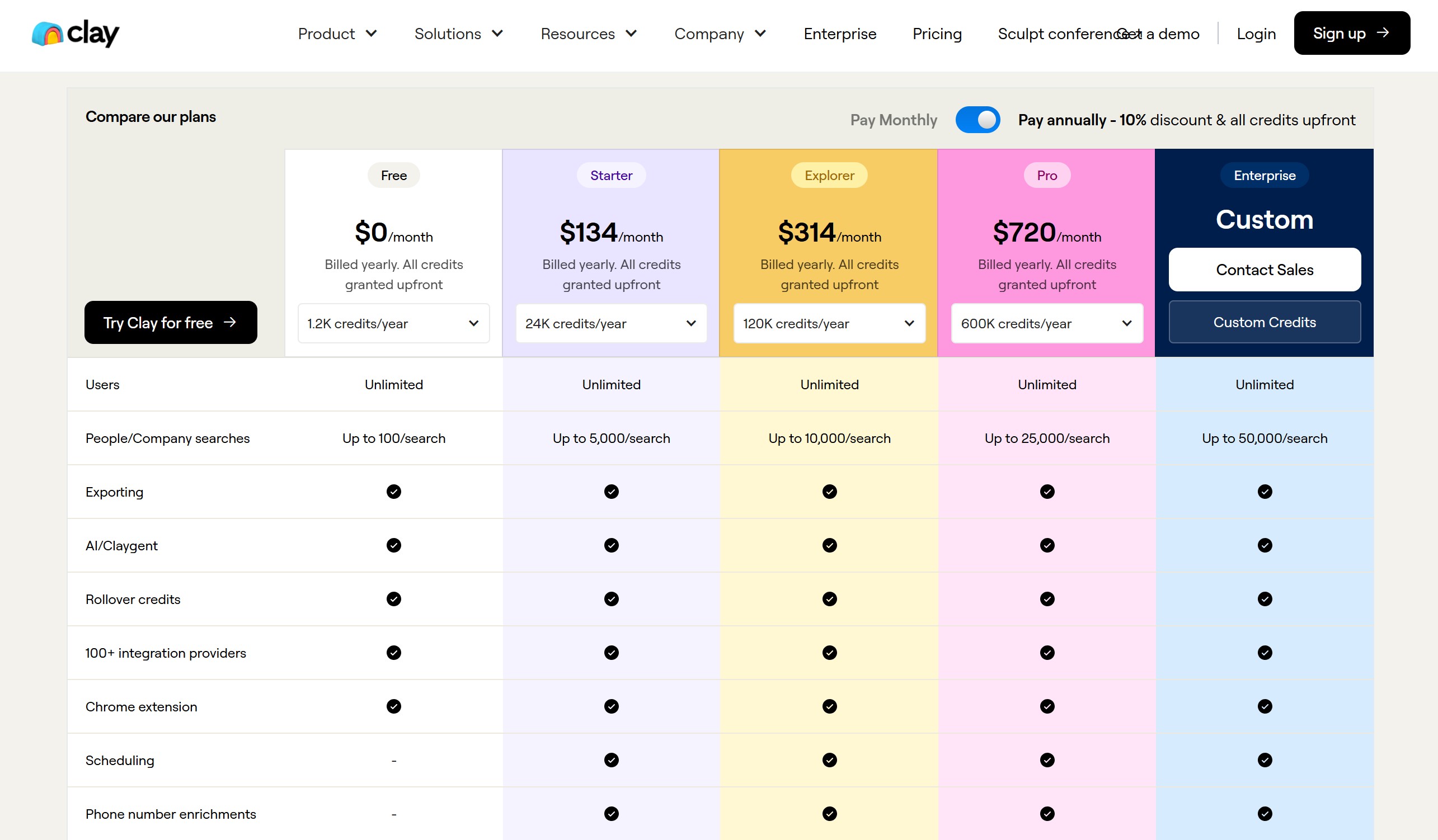Click the Exporting checkmark under Starter
The height and width of the screenshot is (840, 1438).
pyautogui.click(x=611, y=492)
